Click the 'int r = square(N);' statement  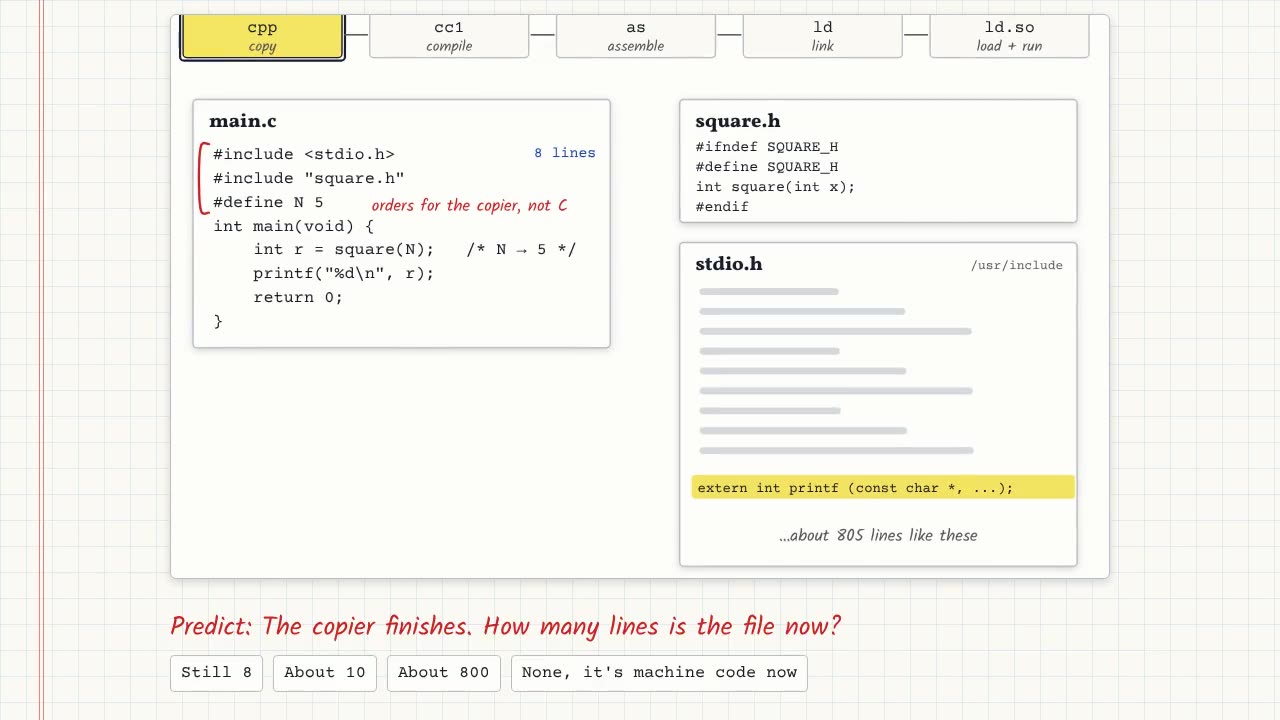(x=344, y=250)
